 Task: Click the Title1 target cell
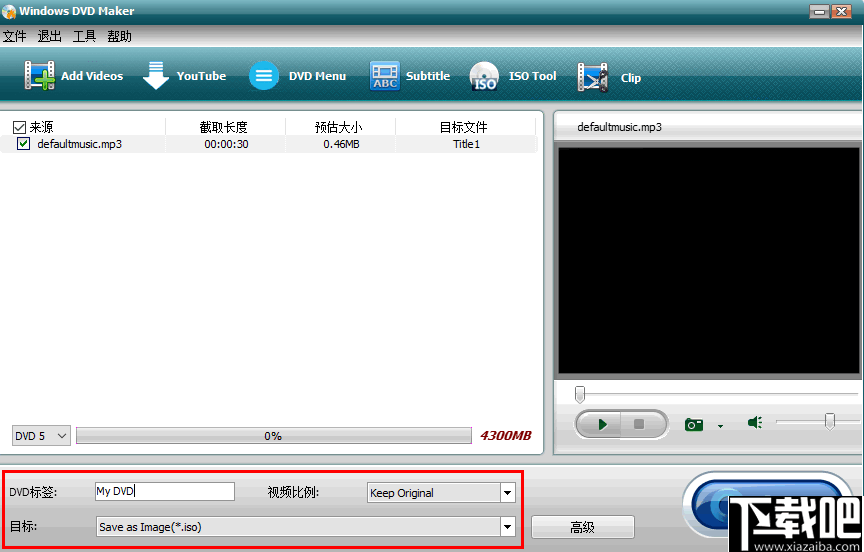click(x=466, y=144)
